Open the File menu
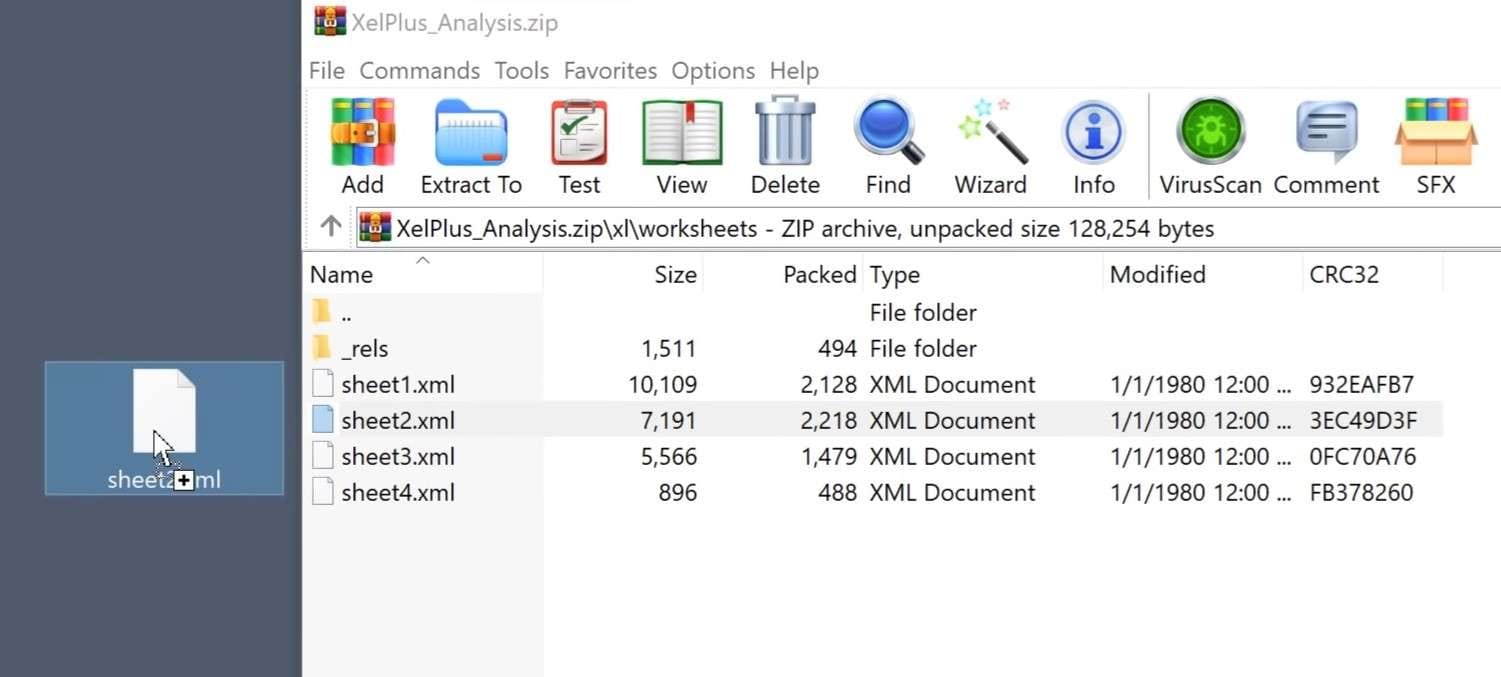The image size is (1501, 677). tap(327, 71)
